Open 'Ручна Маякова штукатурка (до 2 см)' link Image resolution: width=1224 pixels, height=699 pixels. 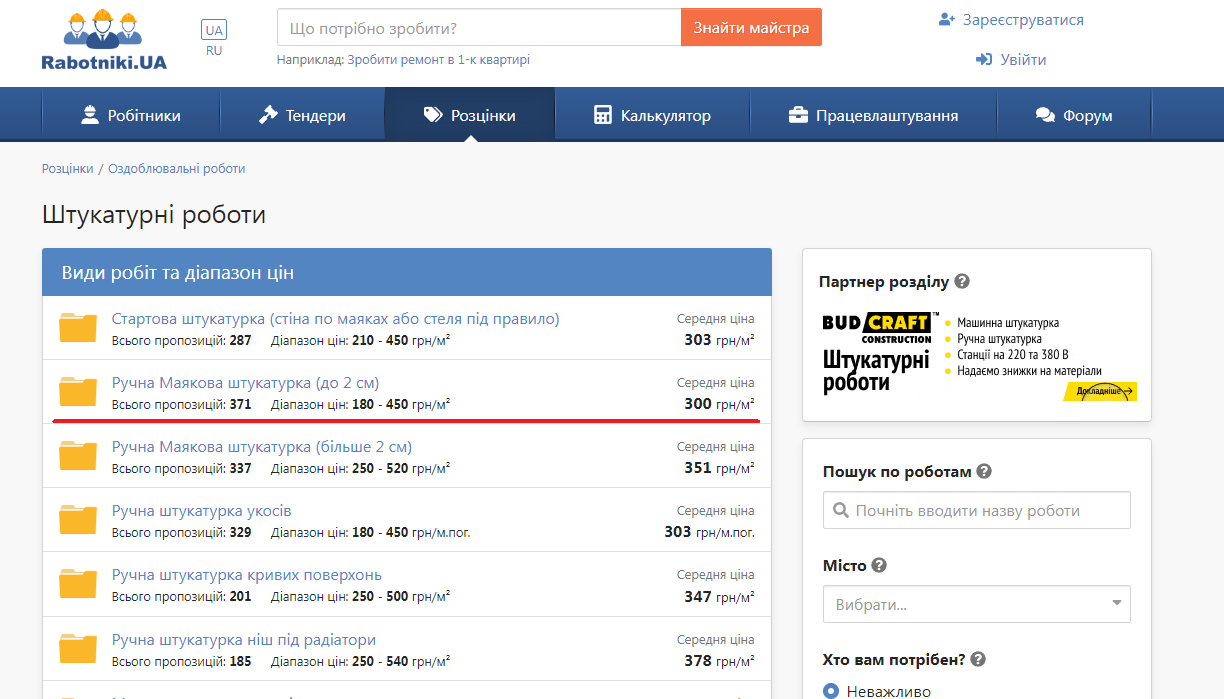[246, 383]
